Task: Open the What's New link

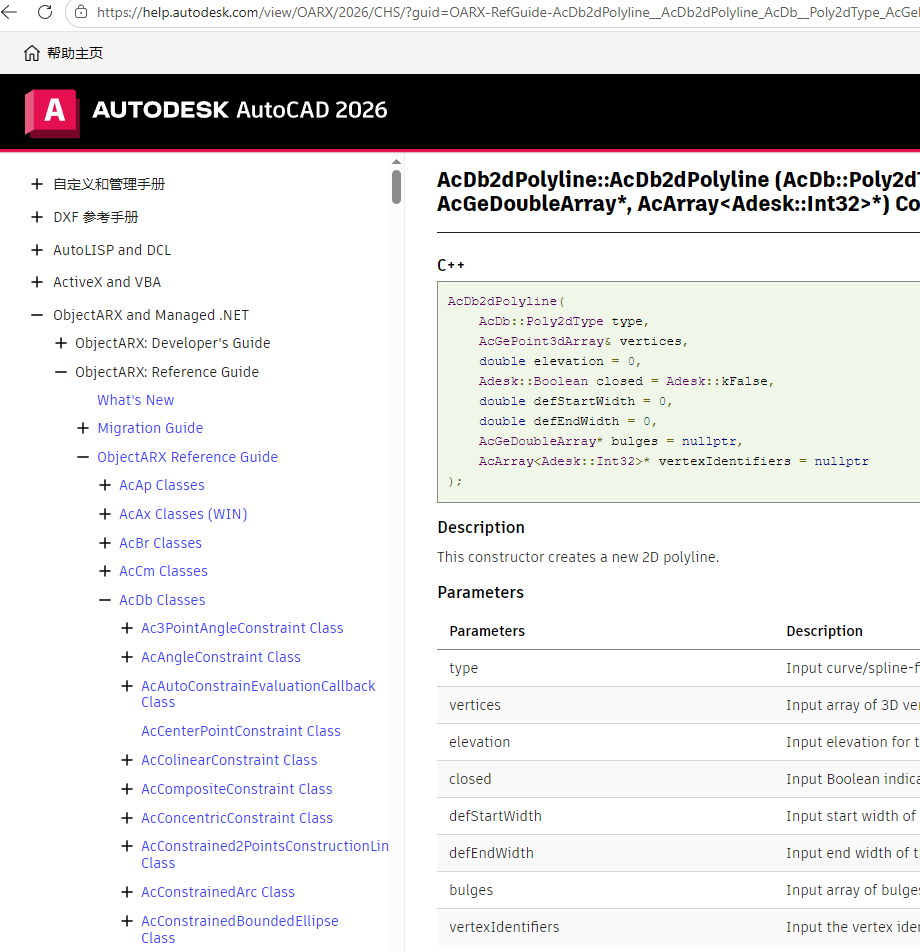Action: point(135,400)
